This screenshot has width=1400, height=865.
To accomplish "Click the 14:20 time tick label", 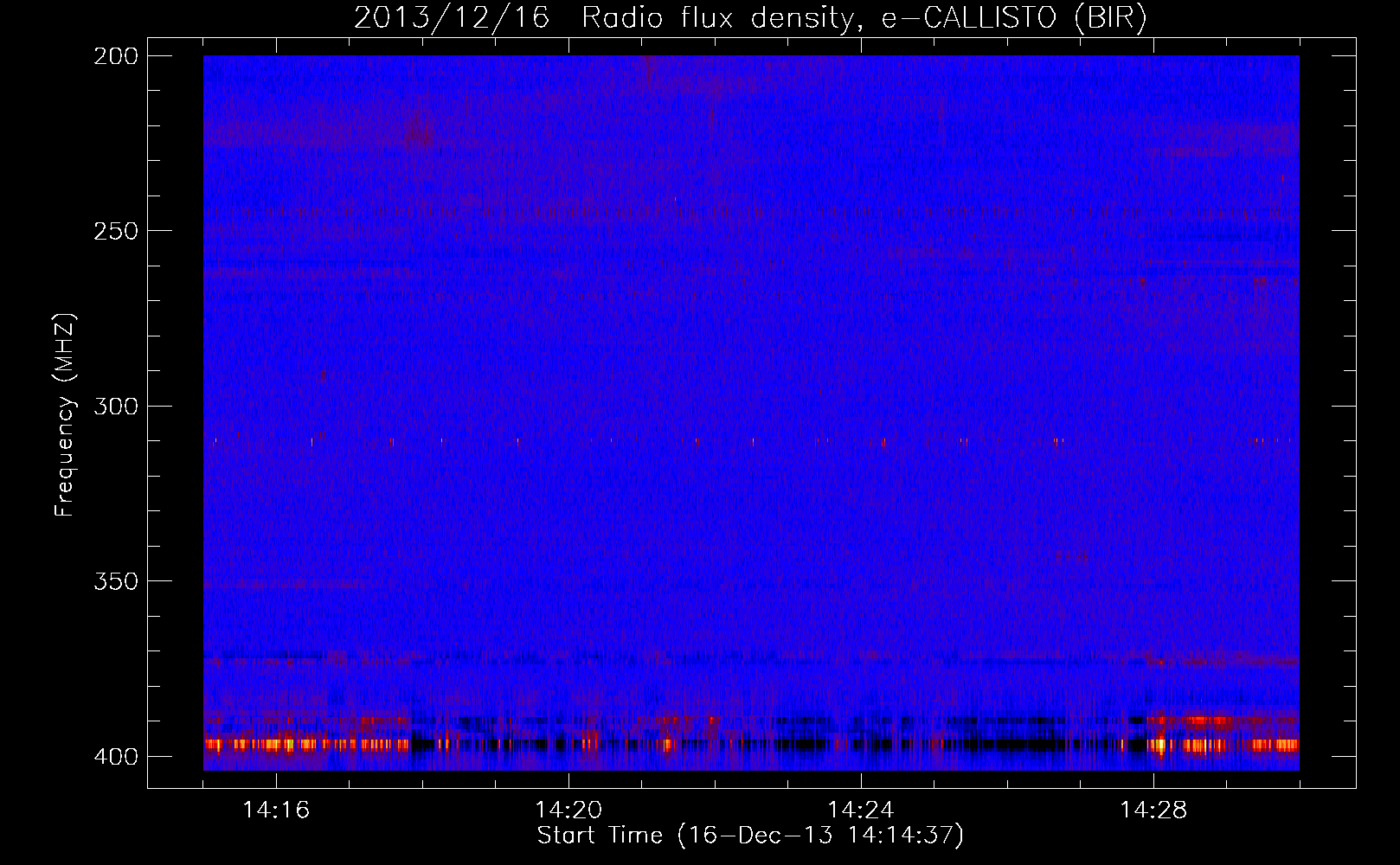I will [568, 810].
